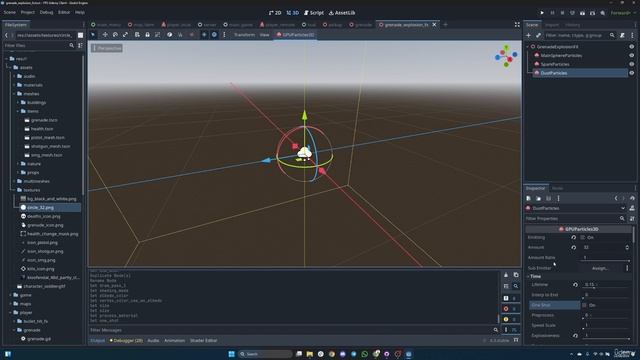The image size is (640, 360).
Task: Toggle visibility of SparkParticles node
Action: tap(631, 64)
